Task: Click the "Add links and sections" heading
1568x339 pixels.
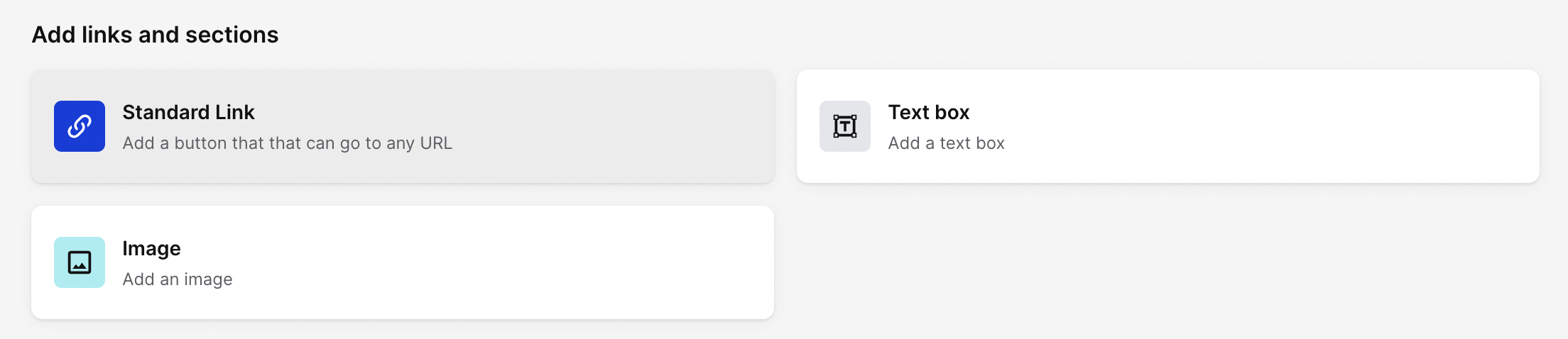Action: pyautogui.click(x=155, y=35)
